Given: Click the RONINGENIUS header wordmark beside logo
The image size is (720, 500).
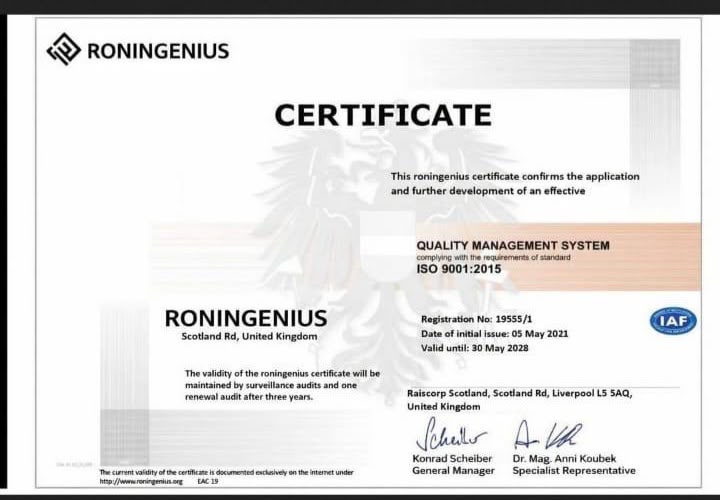Looking at the screenshot, I should [x=158, y=51].
